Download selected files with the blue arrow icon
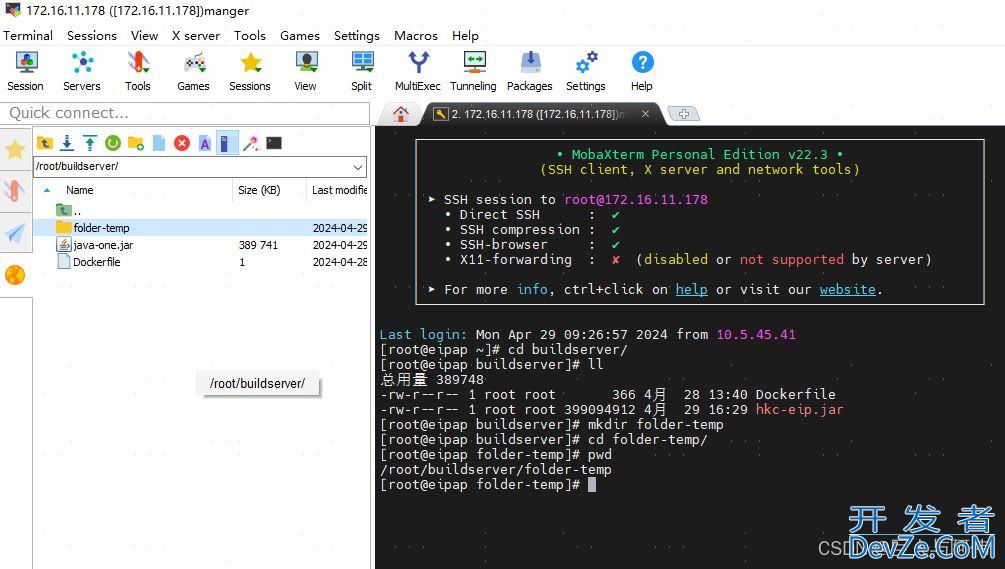This screenshot has height=569, width=1005. point(67,143)
